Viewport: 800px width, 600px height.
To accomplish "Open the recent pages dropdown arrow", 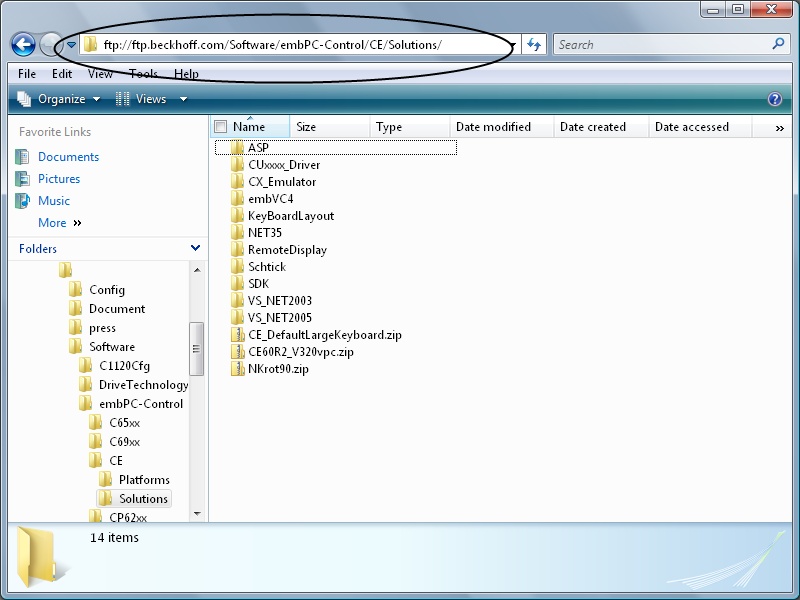I will point(71,45).
